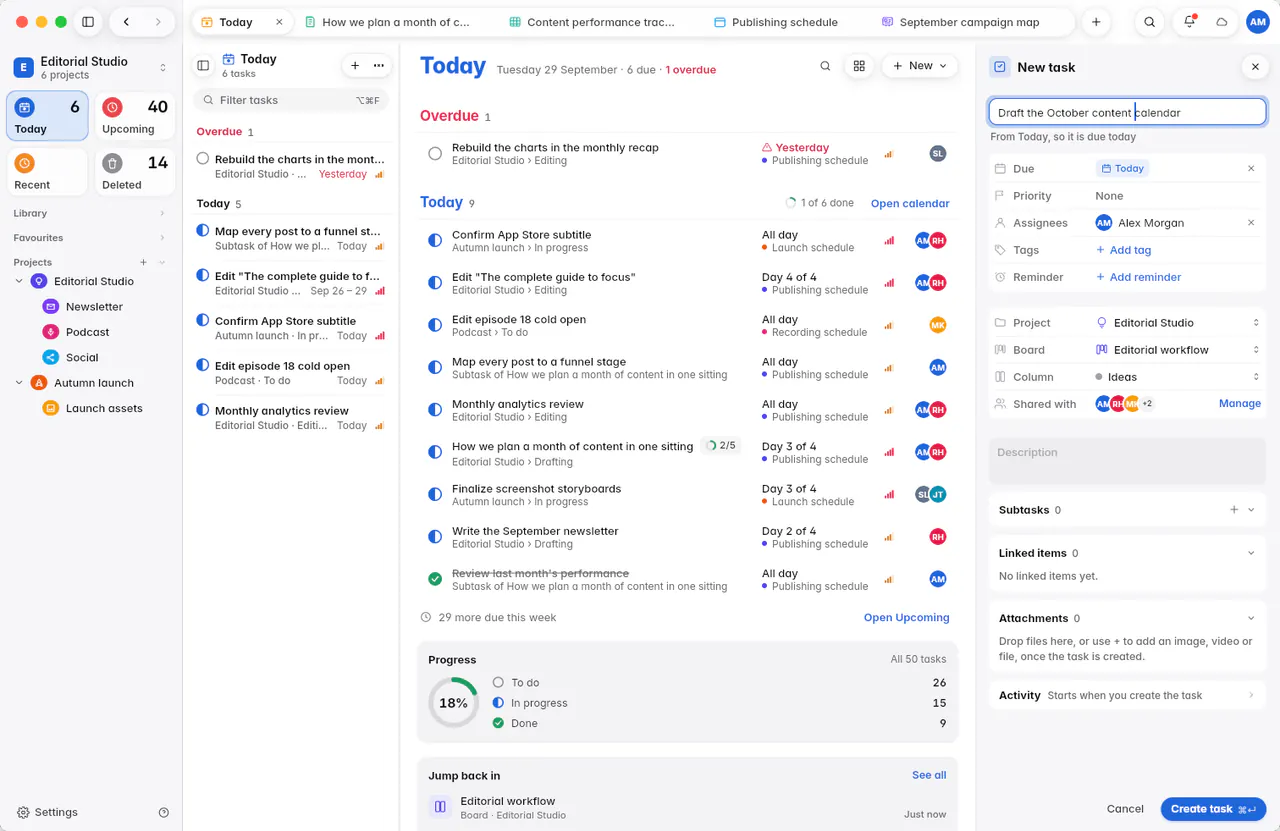The height and width of the screenshot is (831, 1280).
Task: Open the How we plan a month tab
Action: pyautogui.click(x=387, y=22)
